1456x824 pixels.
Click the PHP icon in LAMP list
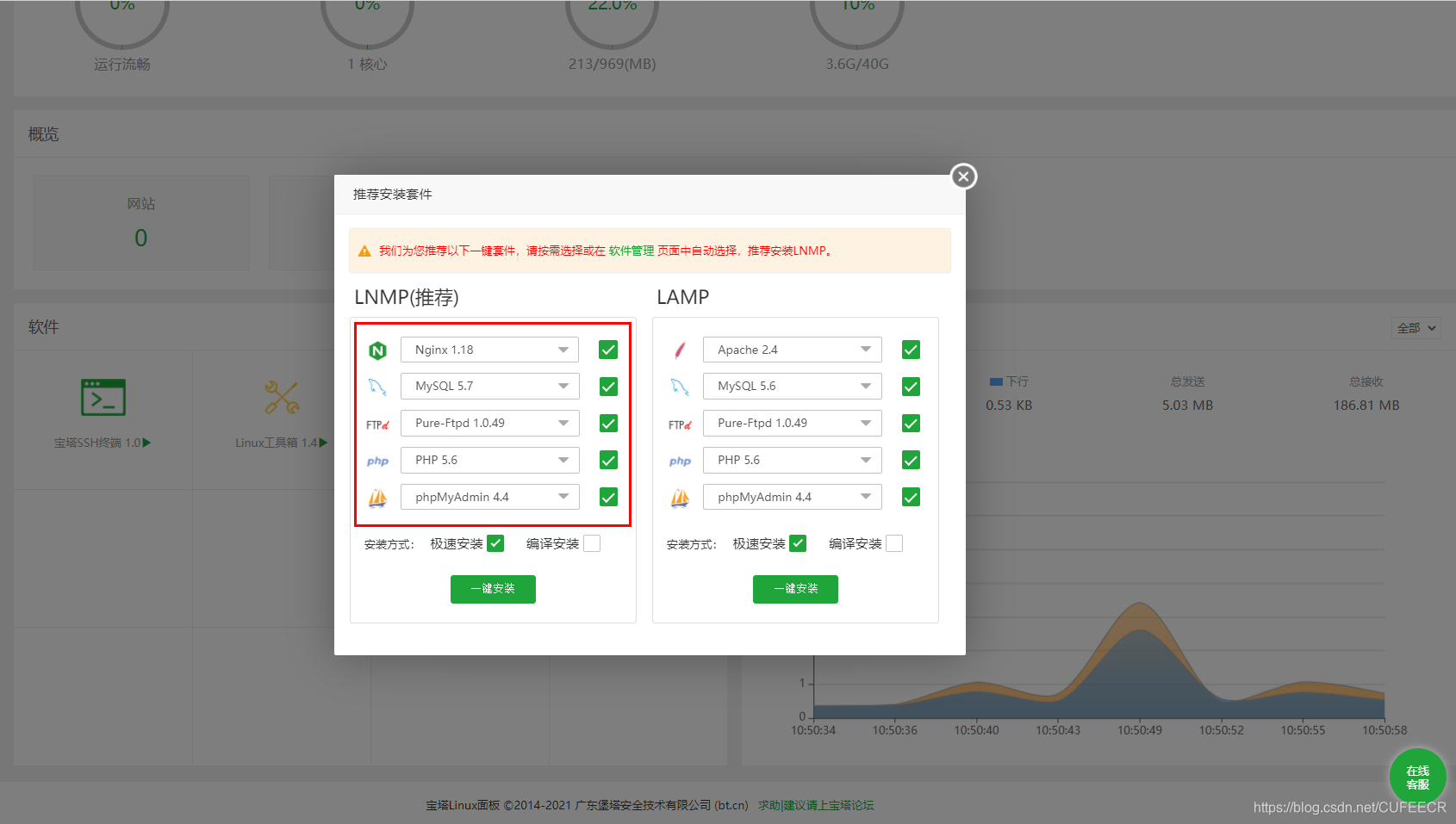(680, 461)
